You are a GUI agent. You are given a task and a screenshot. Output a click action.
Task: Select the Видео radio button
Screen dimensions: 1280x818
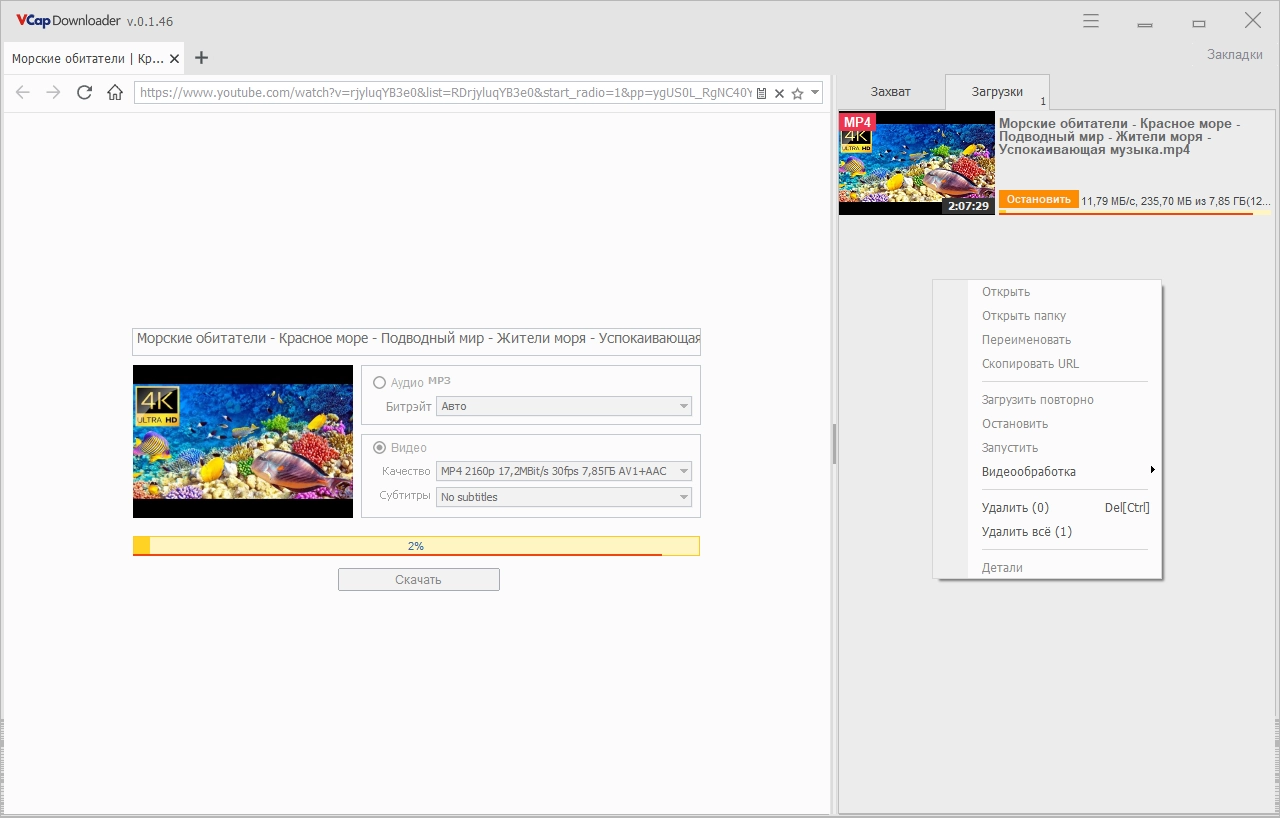pyautogui.click(x=379, y=448)
